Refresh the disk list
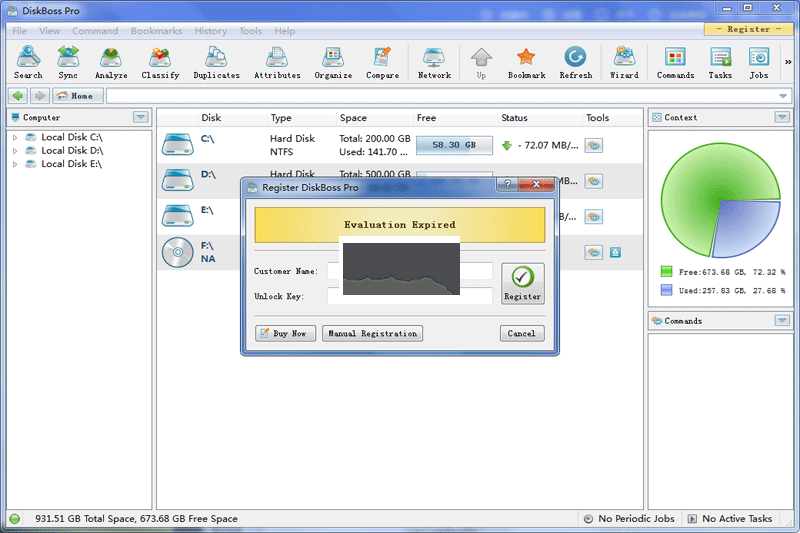This screenshot has width=800, height=533. (576, 62)
